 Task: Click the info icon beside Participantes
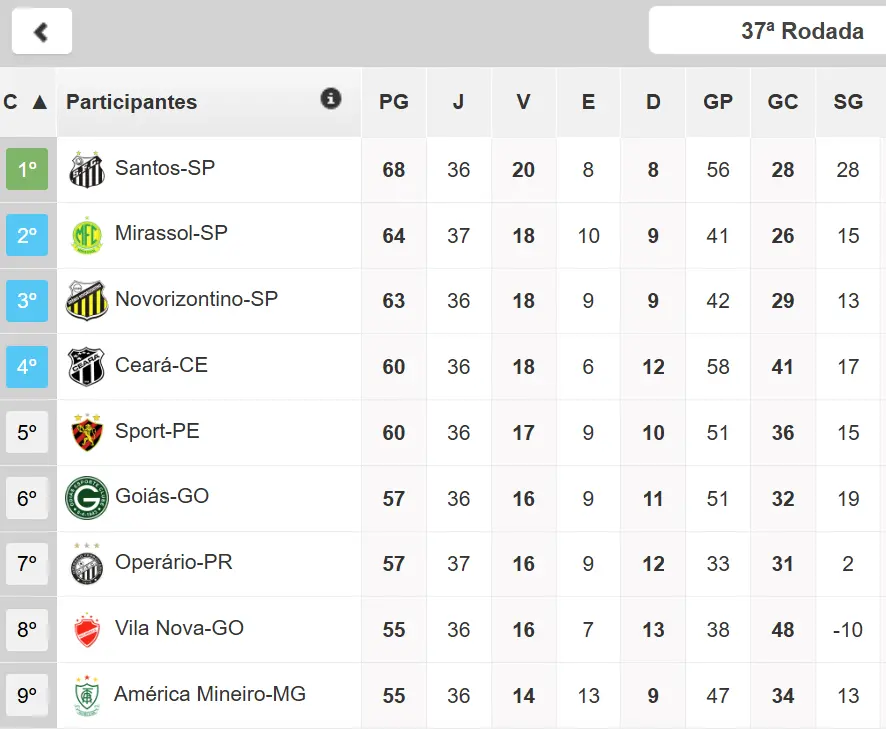330,98
